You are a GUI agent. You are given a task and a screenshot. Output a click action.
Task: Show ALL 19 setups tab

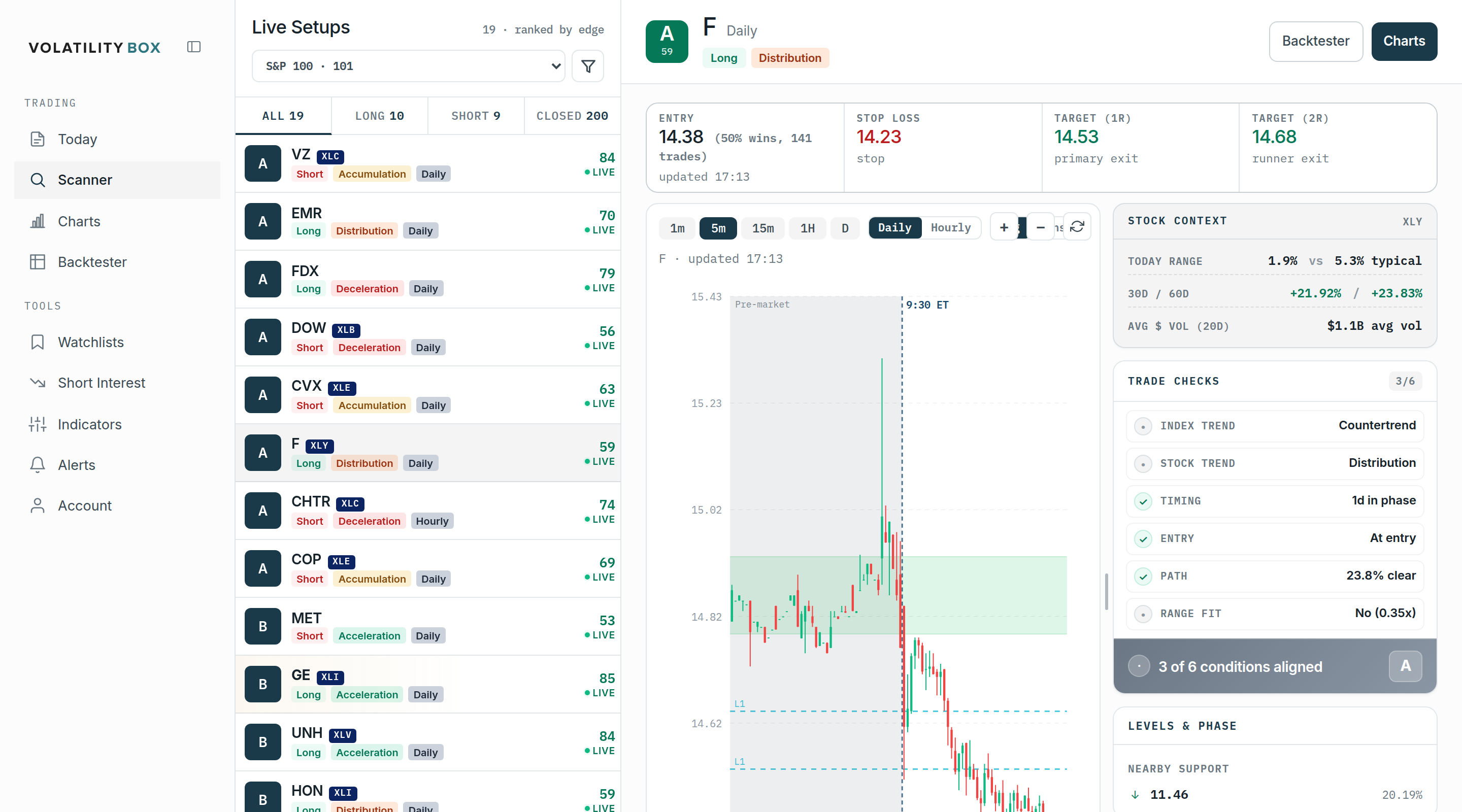283,116
